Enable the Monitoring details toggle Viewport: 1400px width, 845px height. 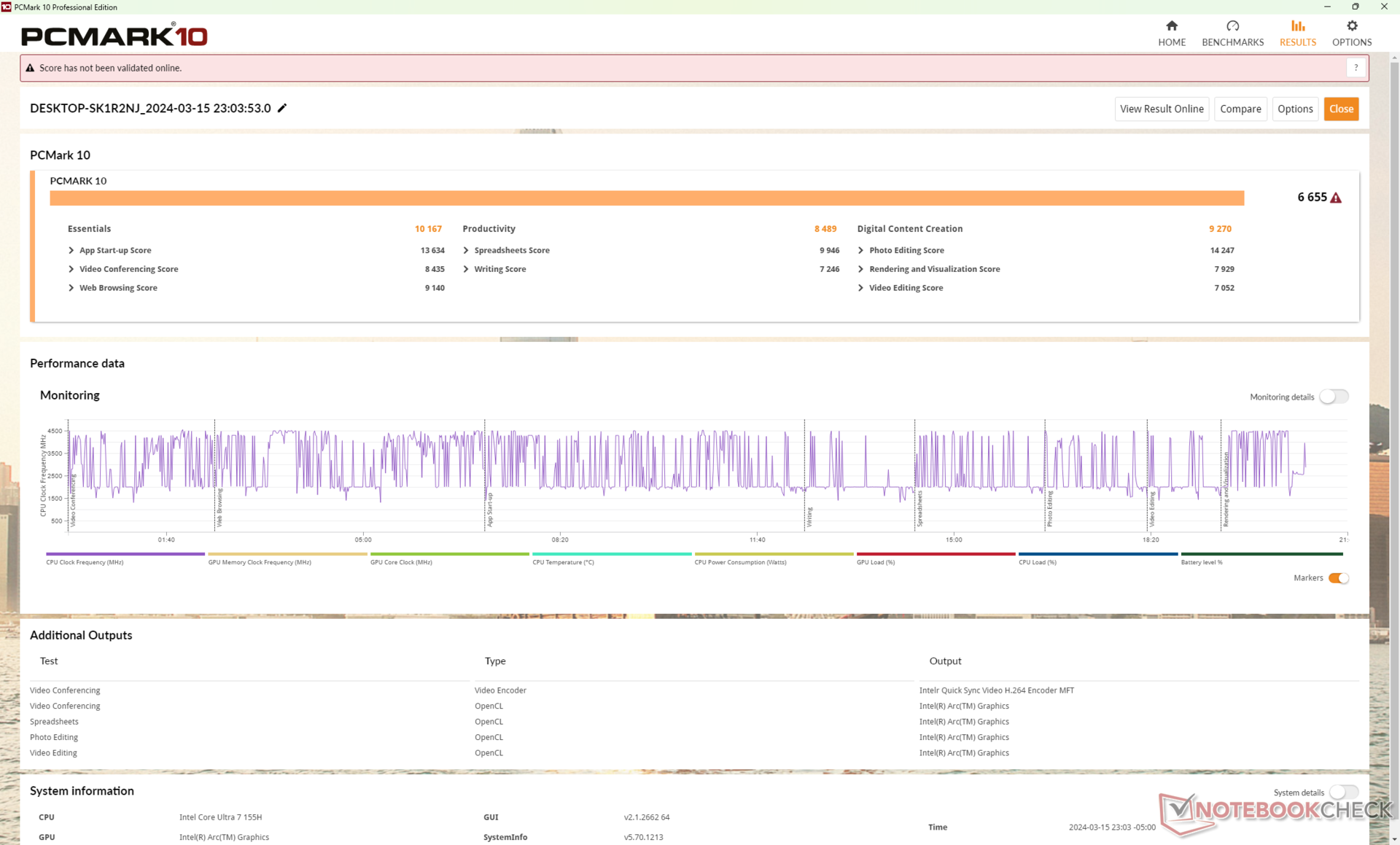point(1334,397)
